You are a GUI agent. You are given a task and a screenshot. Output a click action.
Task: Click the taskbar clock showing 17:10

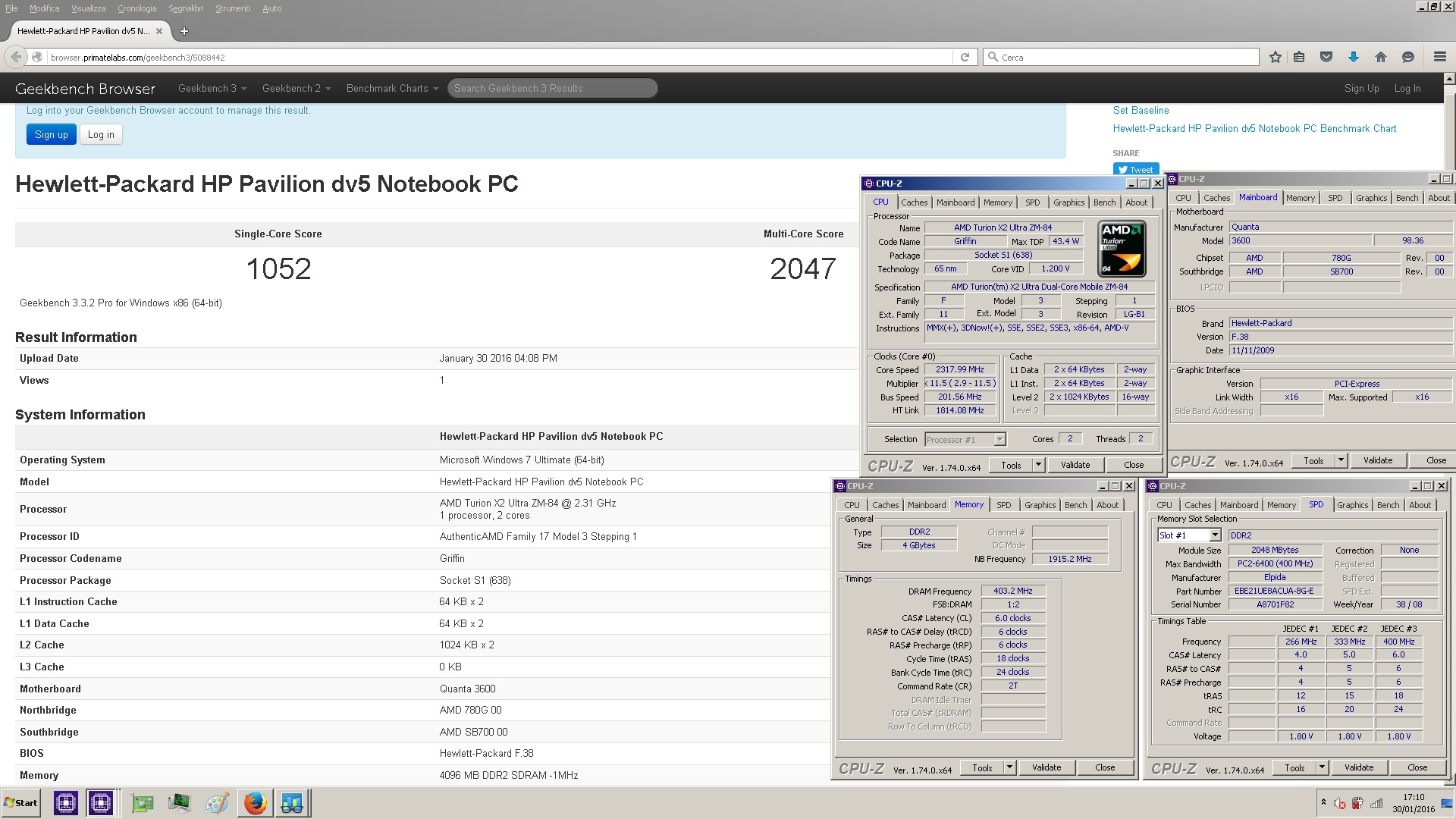coord(1414,797)
